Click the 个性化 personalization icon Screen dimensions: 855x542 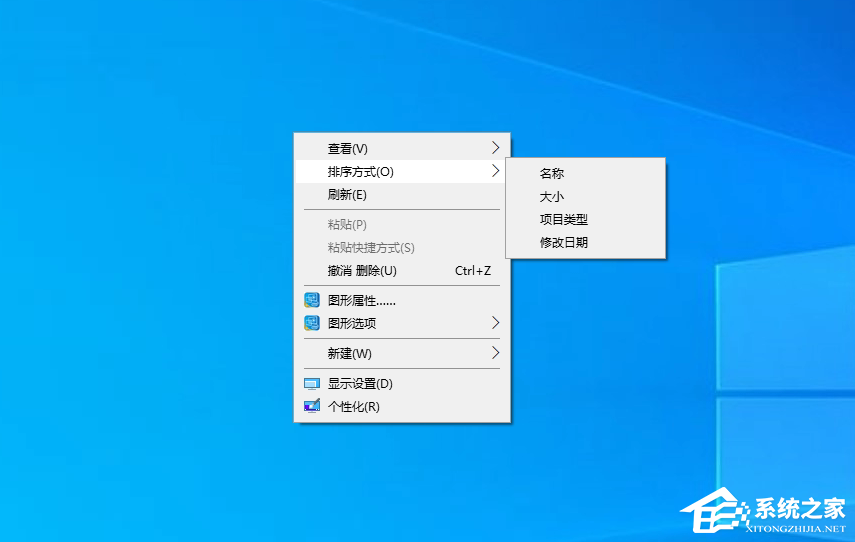(311, 406)
